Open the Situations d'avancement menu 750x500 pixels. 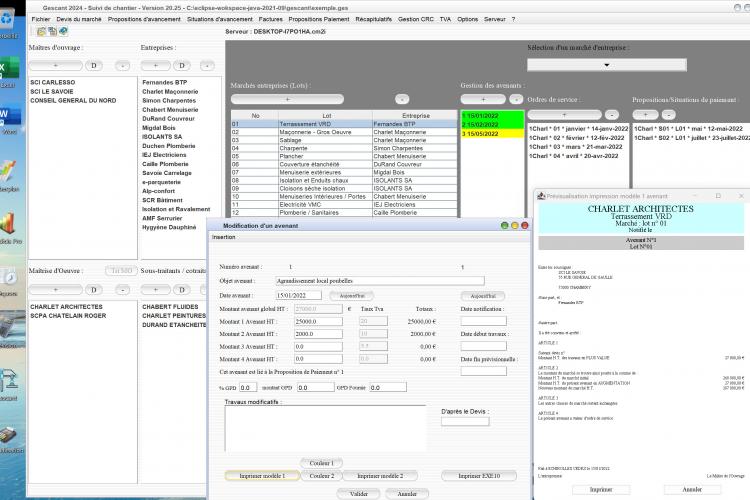click(x=220, y=19)
